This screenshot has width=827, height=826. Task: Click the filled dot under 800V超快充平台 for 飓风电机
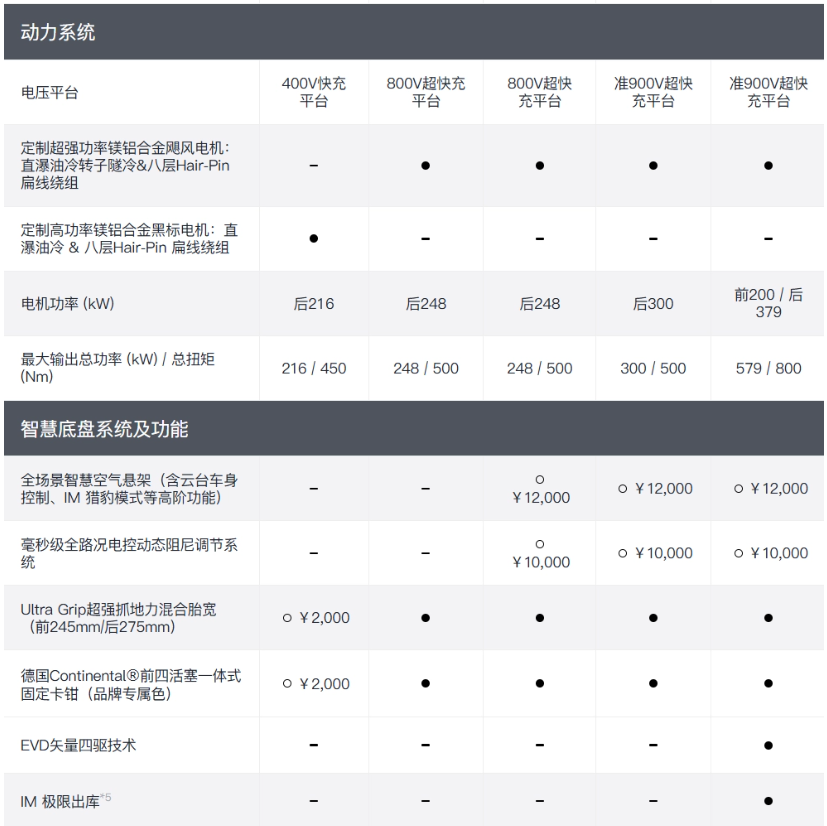[x=427, y=164]
